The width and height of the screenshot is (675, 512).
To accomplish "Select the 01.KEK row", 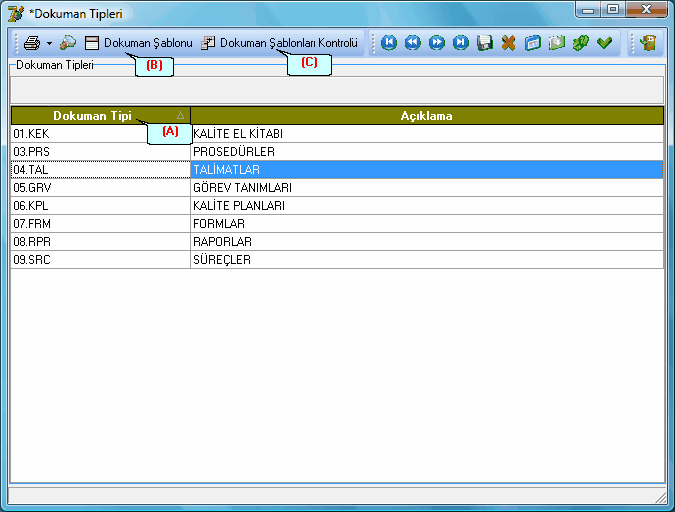I will pos(100,133).
